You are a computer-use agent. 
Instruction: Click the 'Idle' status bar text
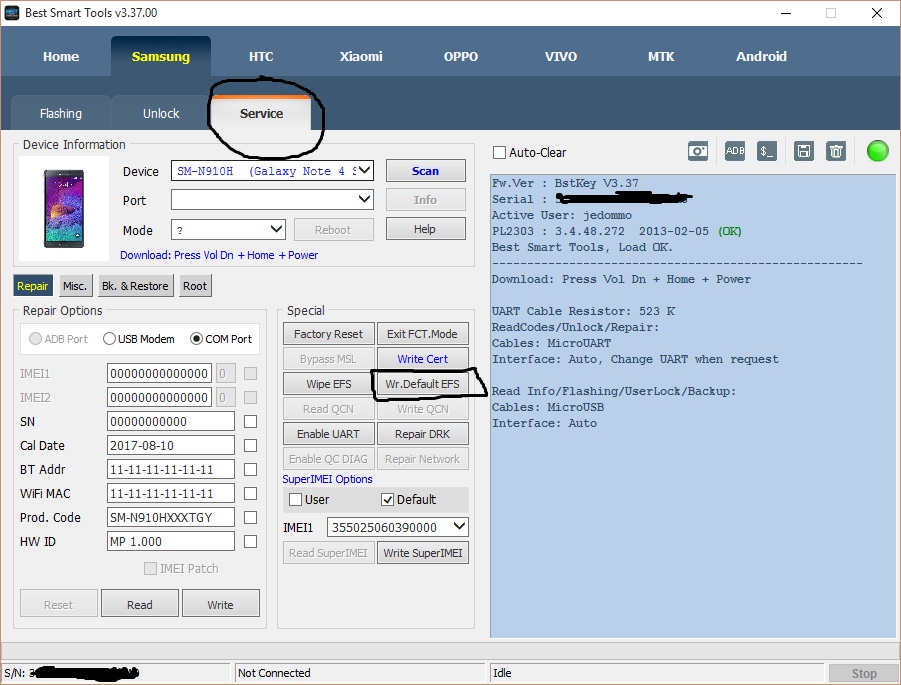502,673
